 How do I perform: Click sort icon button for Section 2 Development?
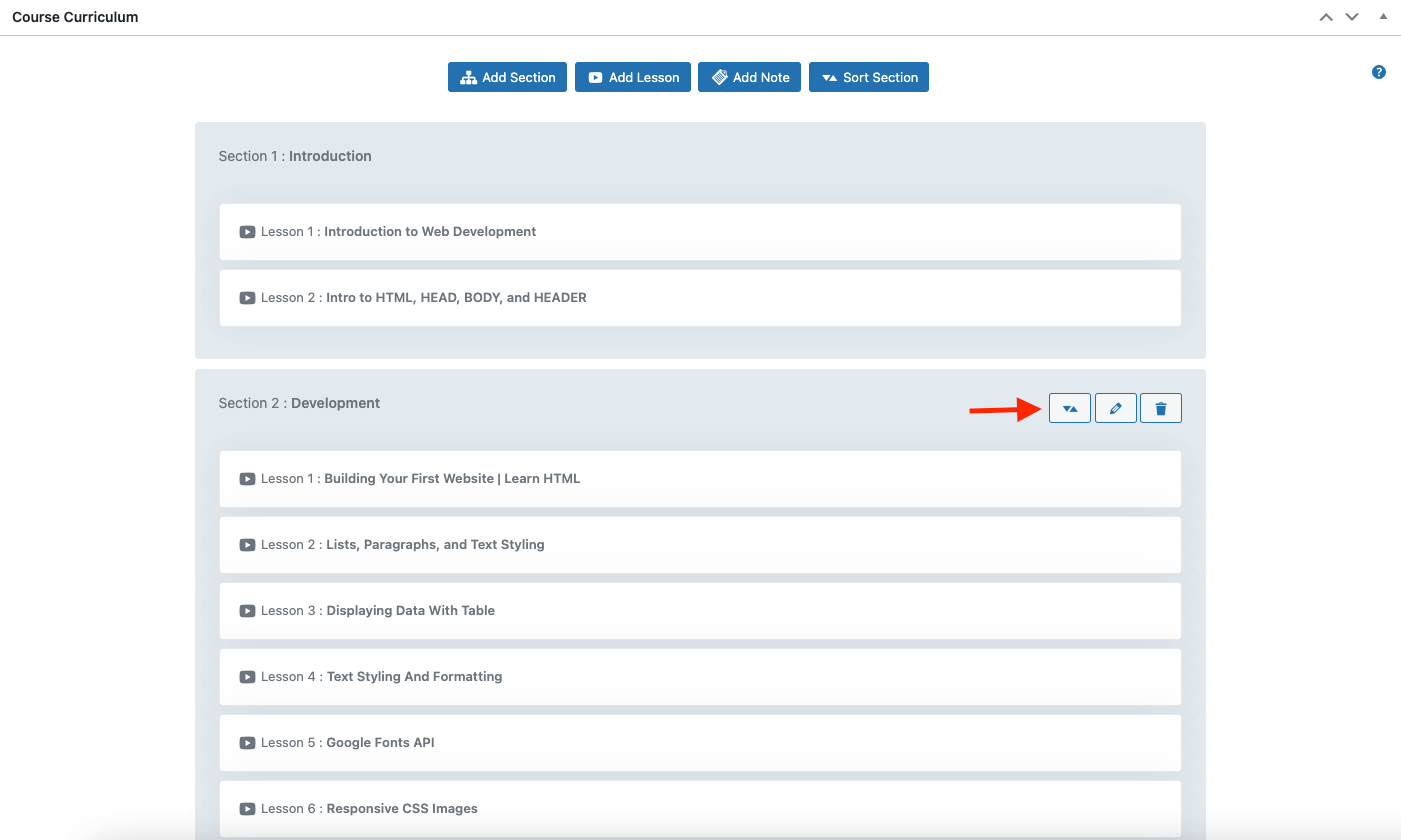(1070, 408)
